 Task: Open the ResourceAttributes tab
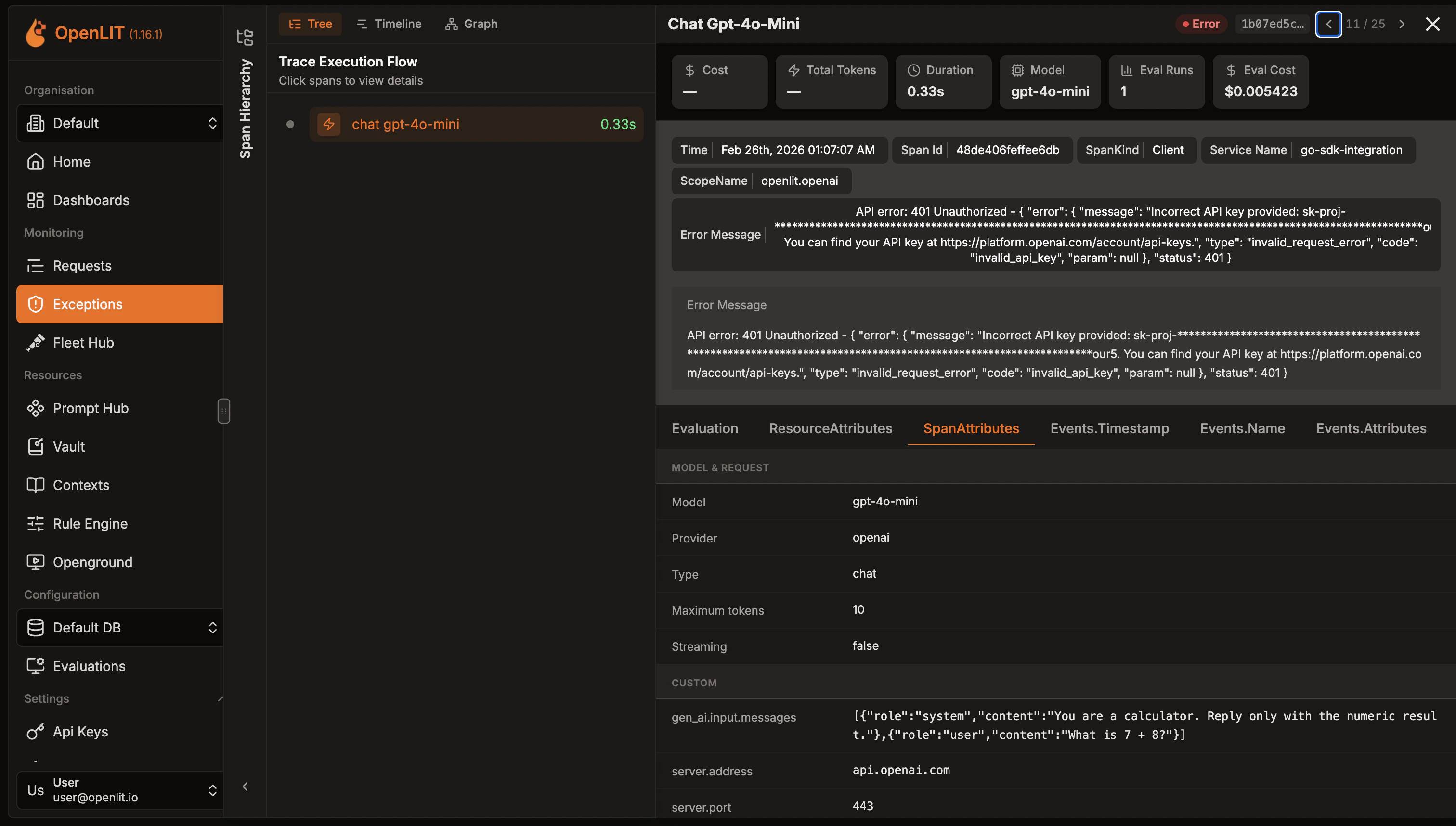click(830, 428)
